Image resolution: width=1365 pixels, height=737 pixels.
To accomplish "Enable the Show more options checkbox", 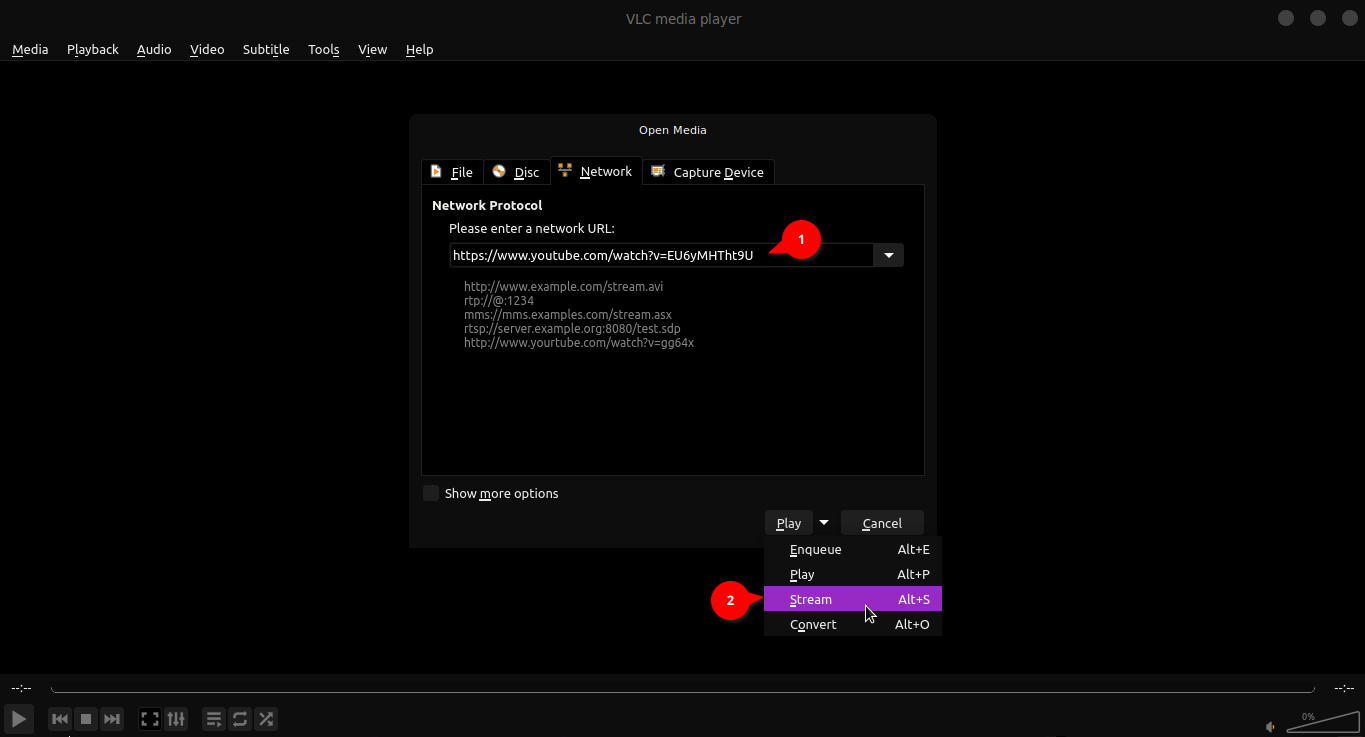I will point(431,493).
